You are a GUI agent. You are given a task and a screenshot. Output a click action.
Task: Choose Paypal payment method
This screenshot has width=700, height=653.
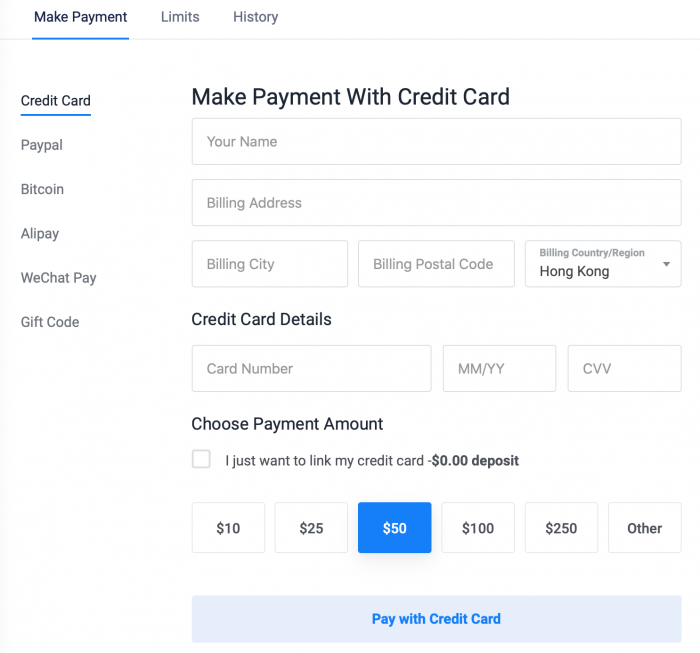pyautogui.click(x=42, y=145)
